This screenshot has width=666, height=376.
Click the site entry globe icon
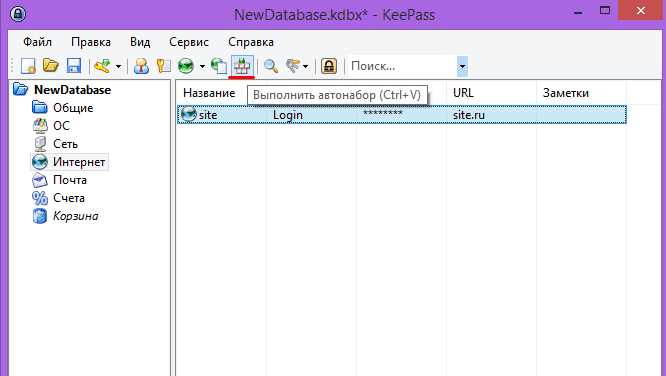[189, 114]
